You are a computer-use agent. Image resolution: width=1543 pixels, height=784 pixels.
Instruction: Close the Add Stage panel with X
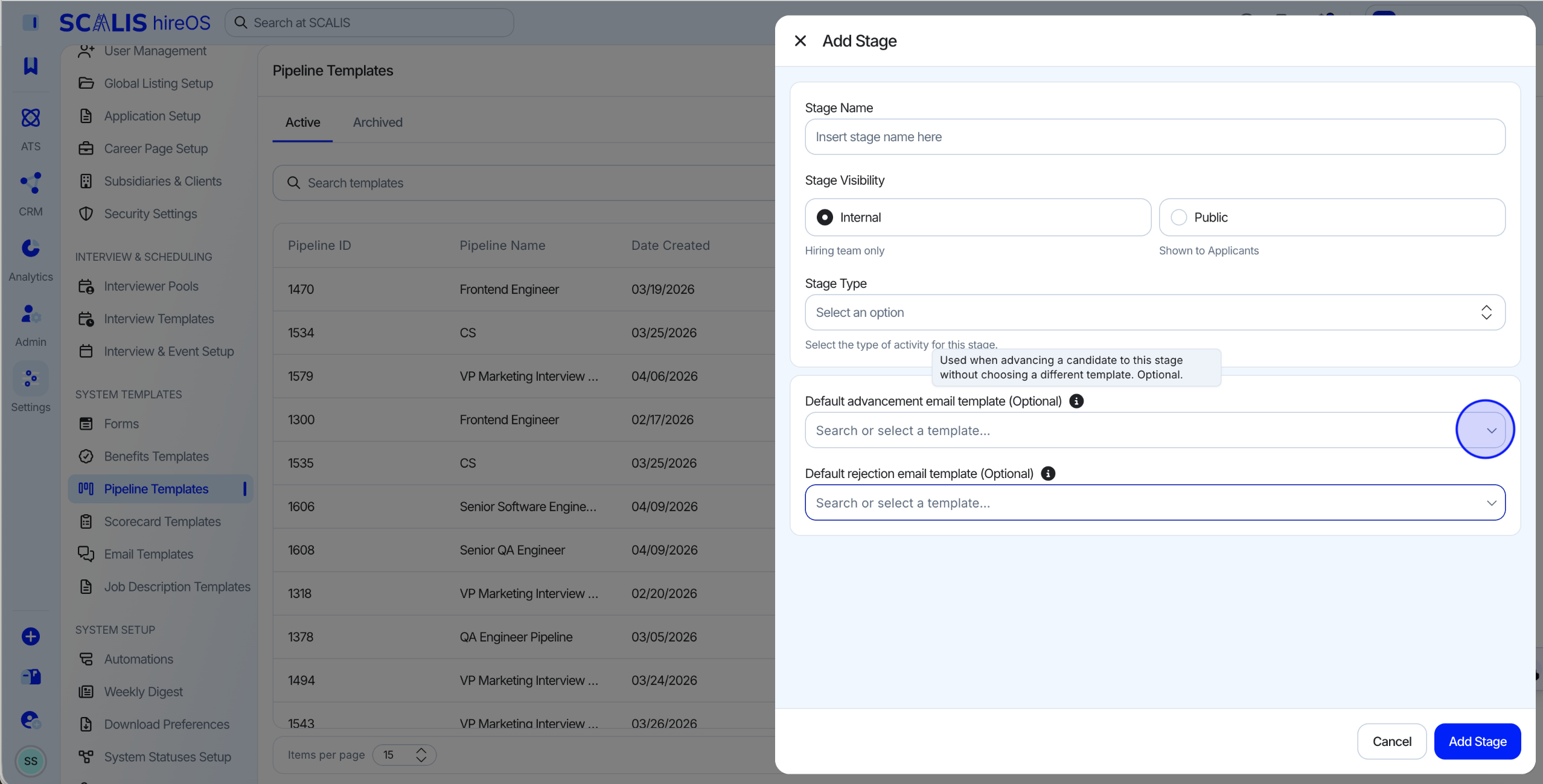tap(800, 40)
